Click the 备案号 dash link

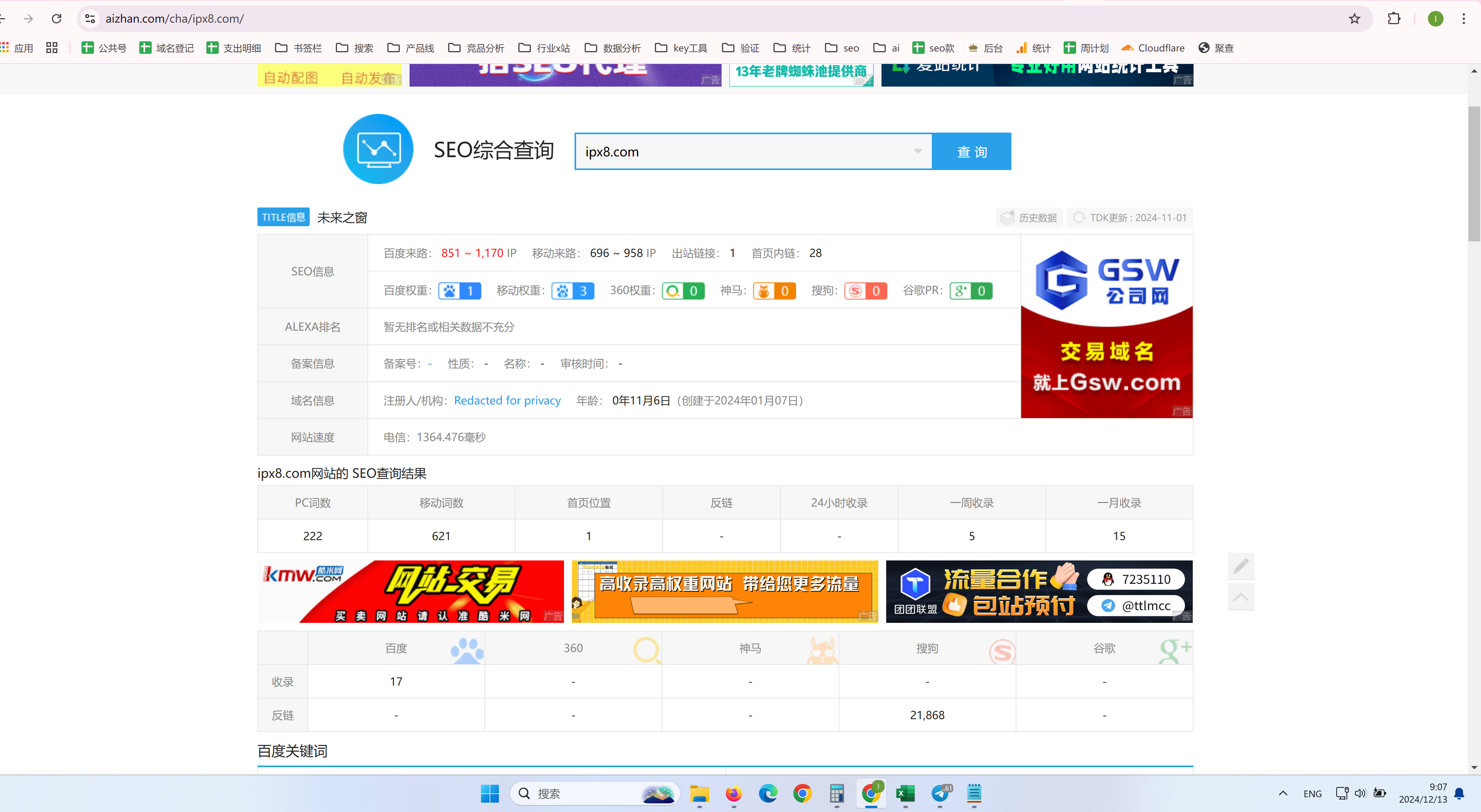(429, 363)
